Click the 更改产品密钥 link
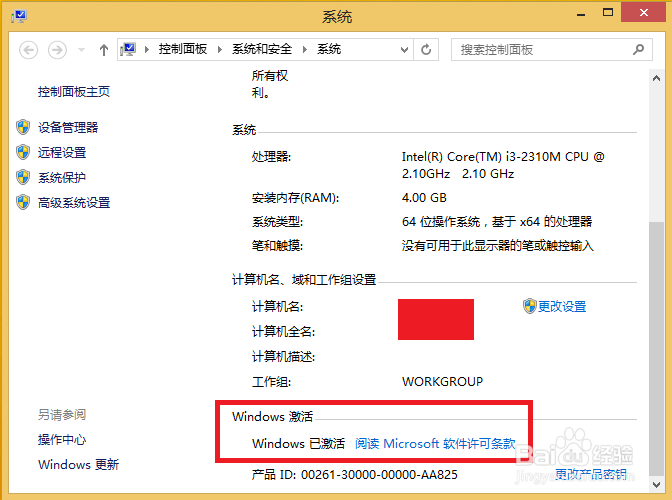This screenshot has height=500, width=672. (591, 474)
